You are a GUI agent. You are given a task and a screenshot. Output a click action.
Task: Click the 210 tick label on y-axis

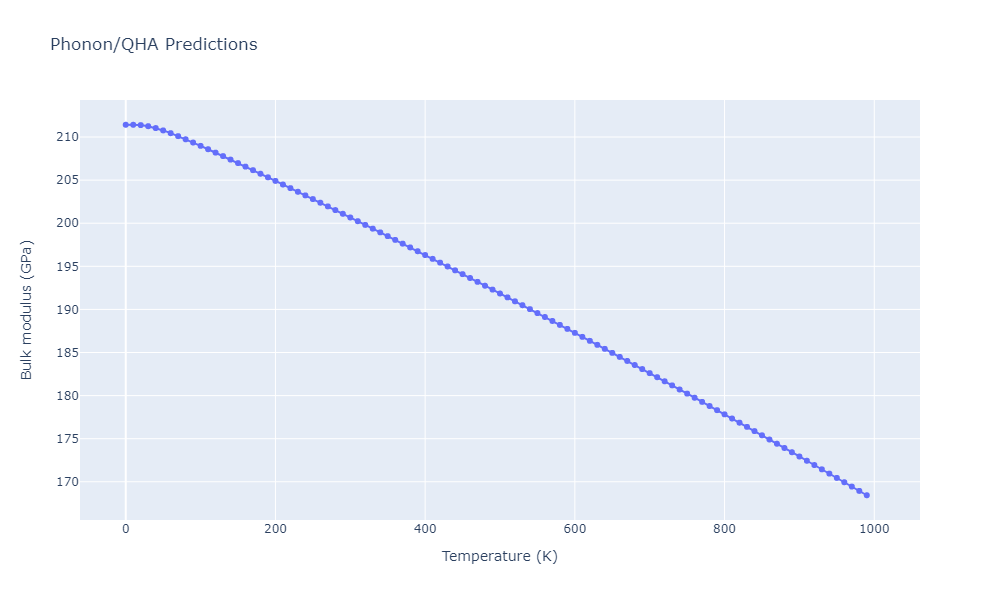tap(65, 137)
